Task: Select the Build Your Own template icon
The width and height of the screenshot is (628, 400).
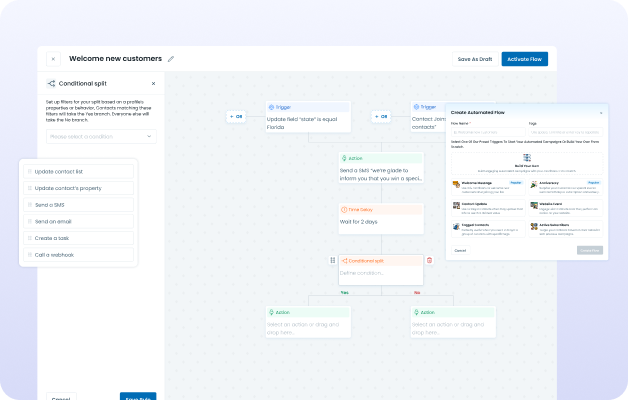Action: (x=526, y=156)
